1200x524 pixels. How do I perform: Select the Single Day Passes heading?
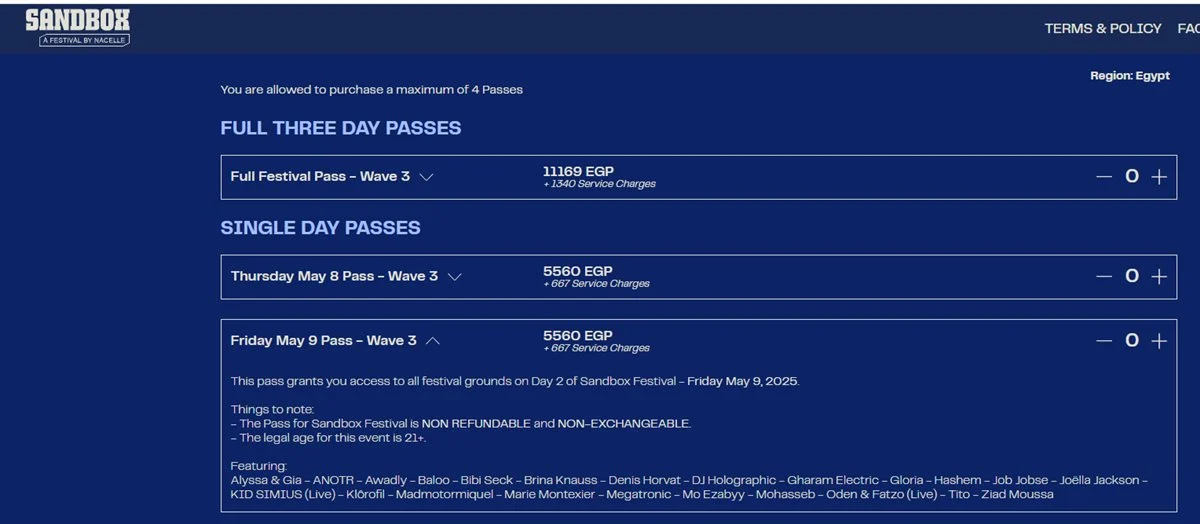320,228
